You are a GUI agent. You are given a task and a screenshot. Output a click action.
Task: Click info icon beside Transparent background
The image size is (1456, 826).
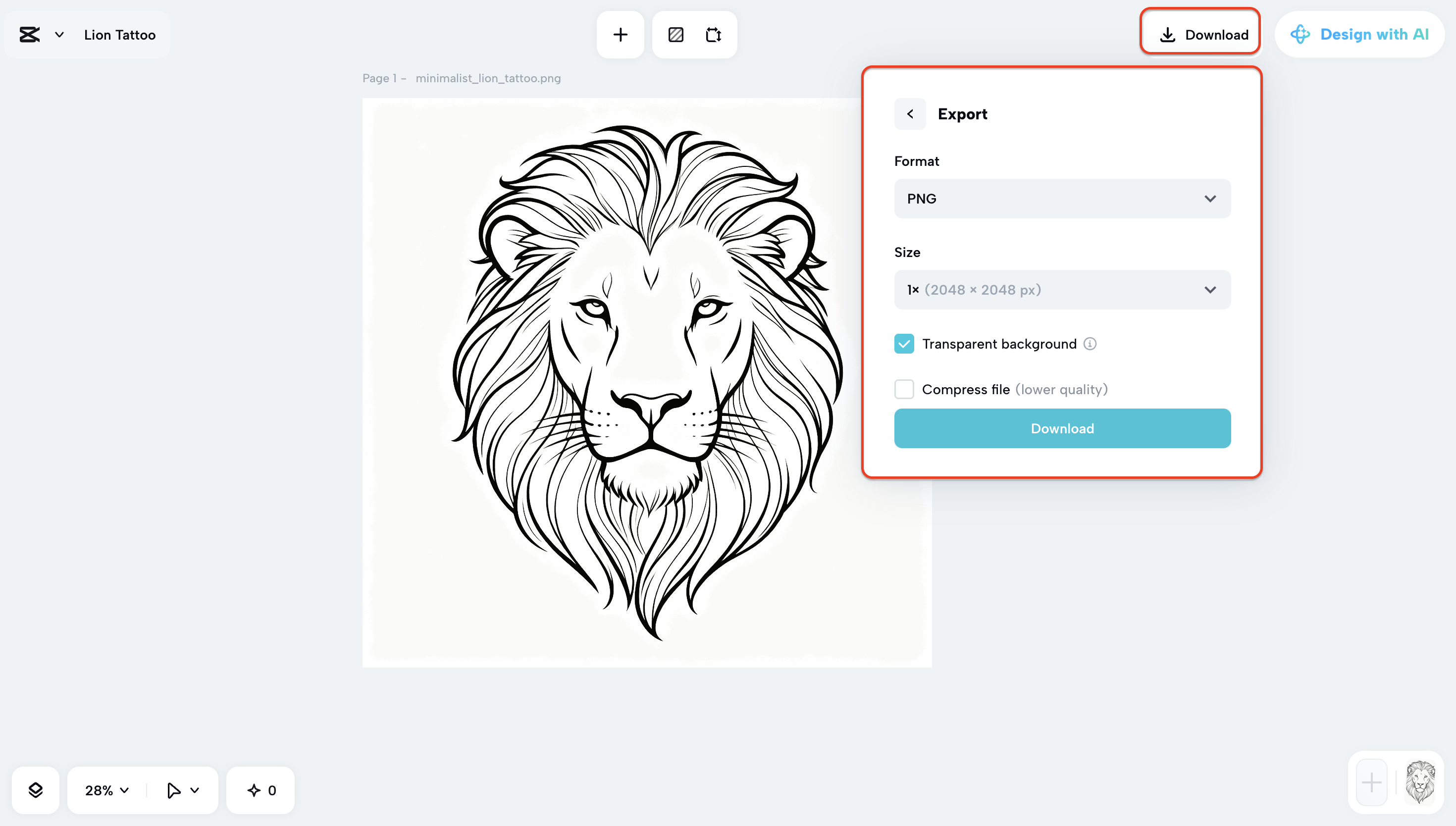coord(1090,344)
